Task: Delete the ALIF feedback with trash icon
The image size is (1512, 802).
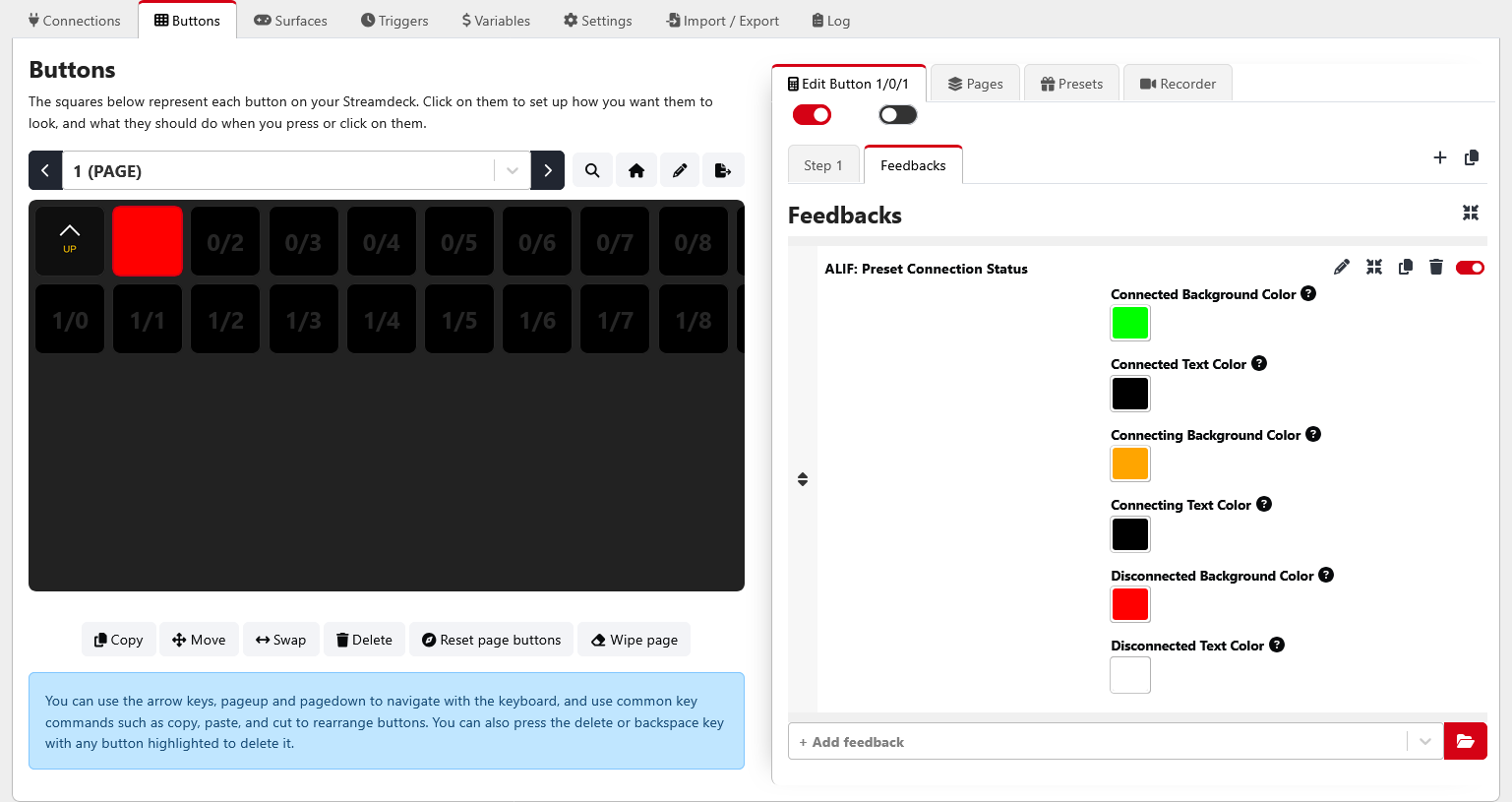Action: click(x=1436, y=267)
